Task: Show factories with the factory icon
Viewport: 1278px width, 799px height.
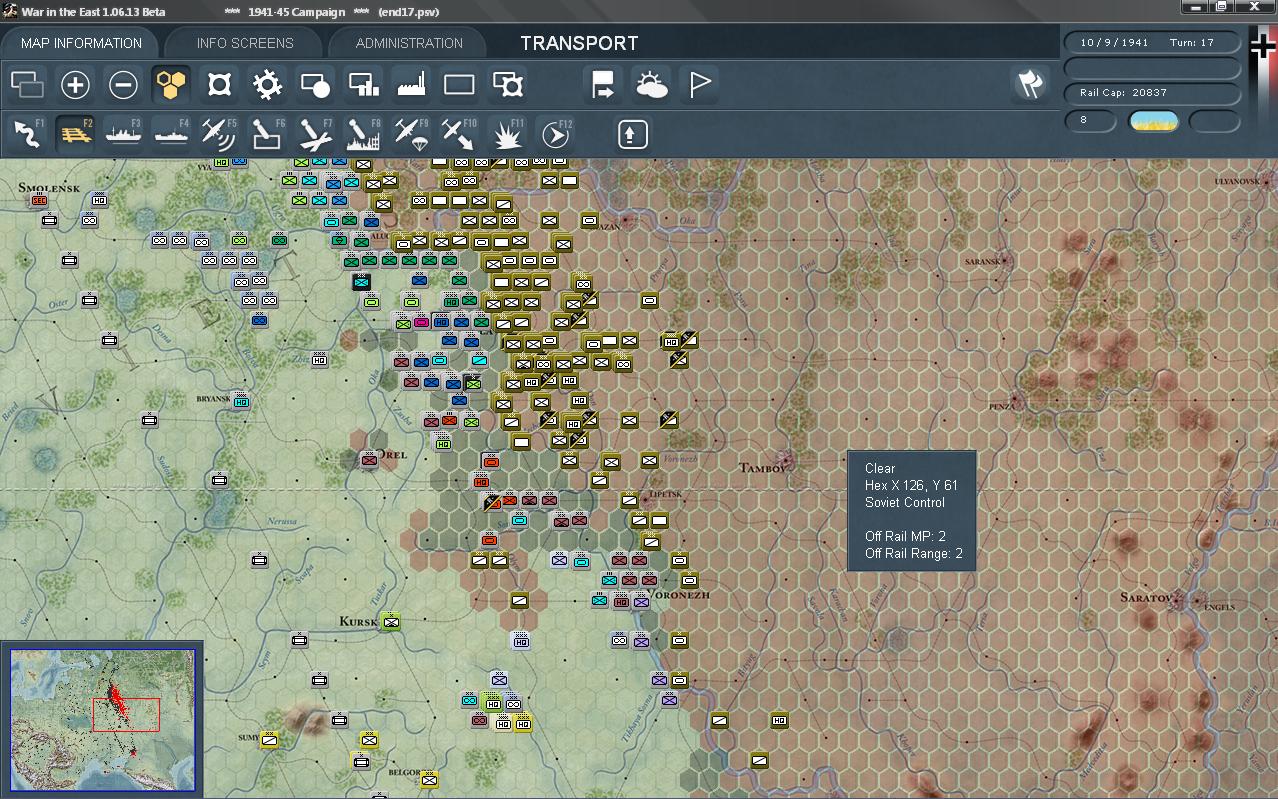Action: 411,85
